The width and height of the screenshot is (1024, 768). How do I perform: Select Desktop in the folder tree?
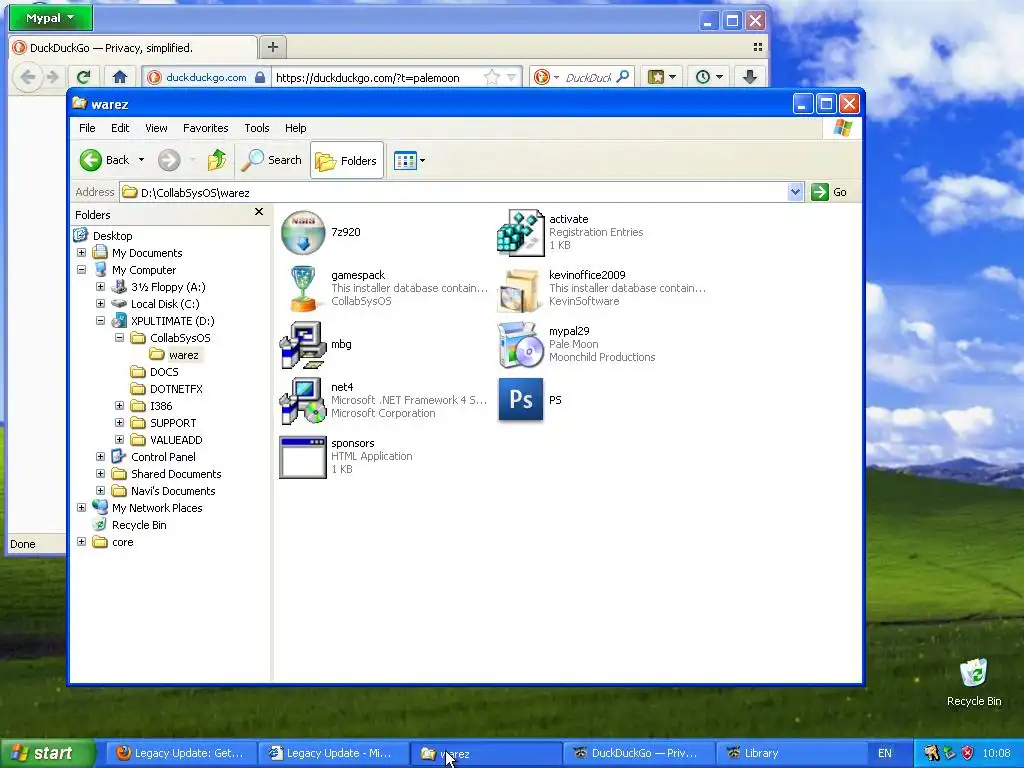(112, 236)
